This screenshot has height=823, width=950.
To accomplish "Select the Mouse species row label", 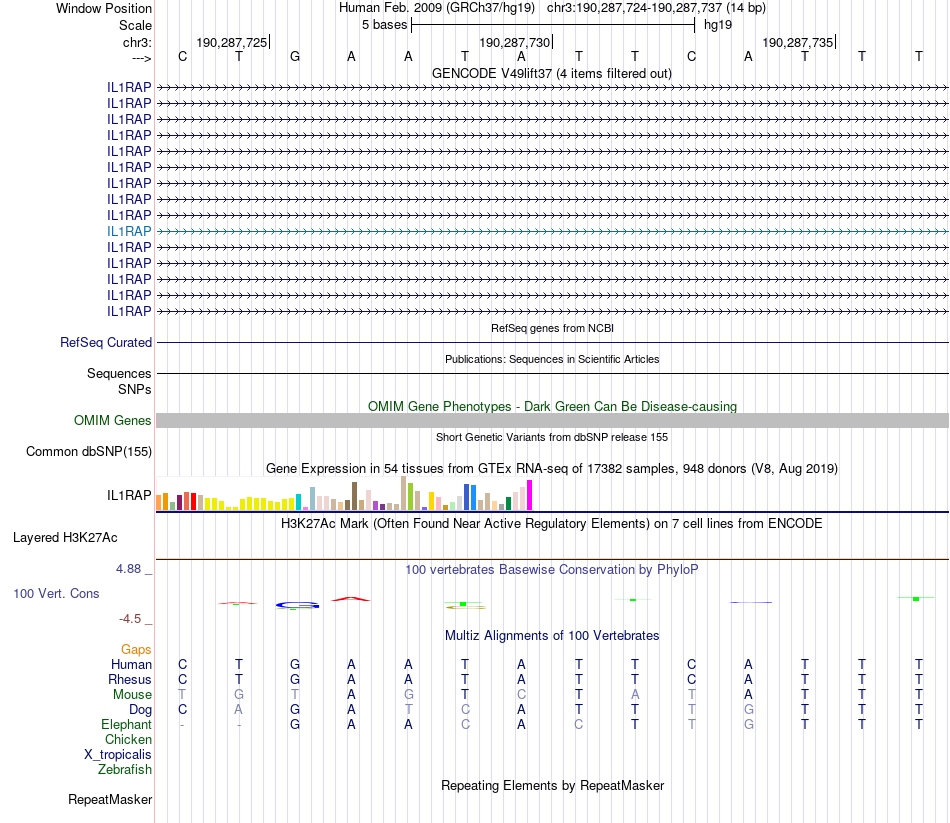I will pos(132,695).
